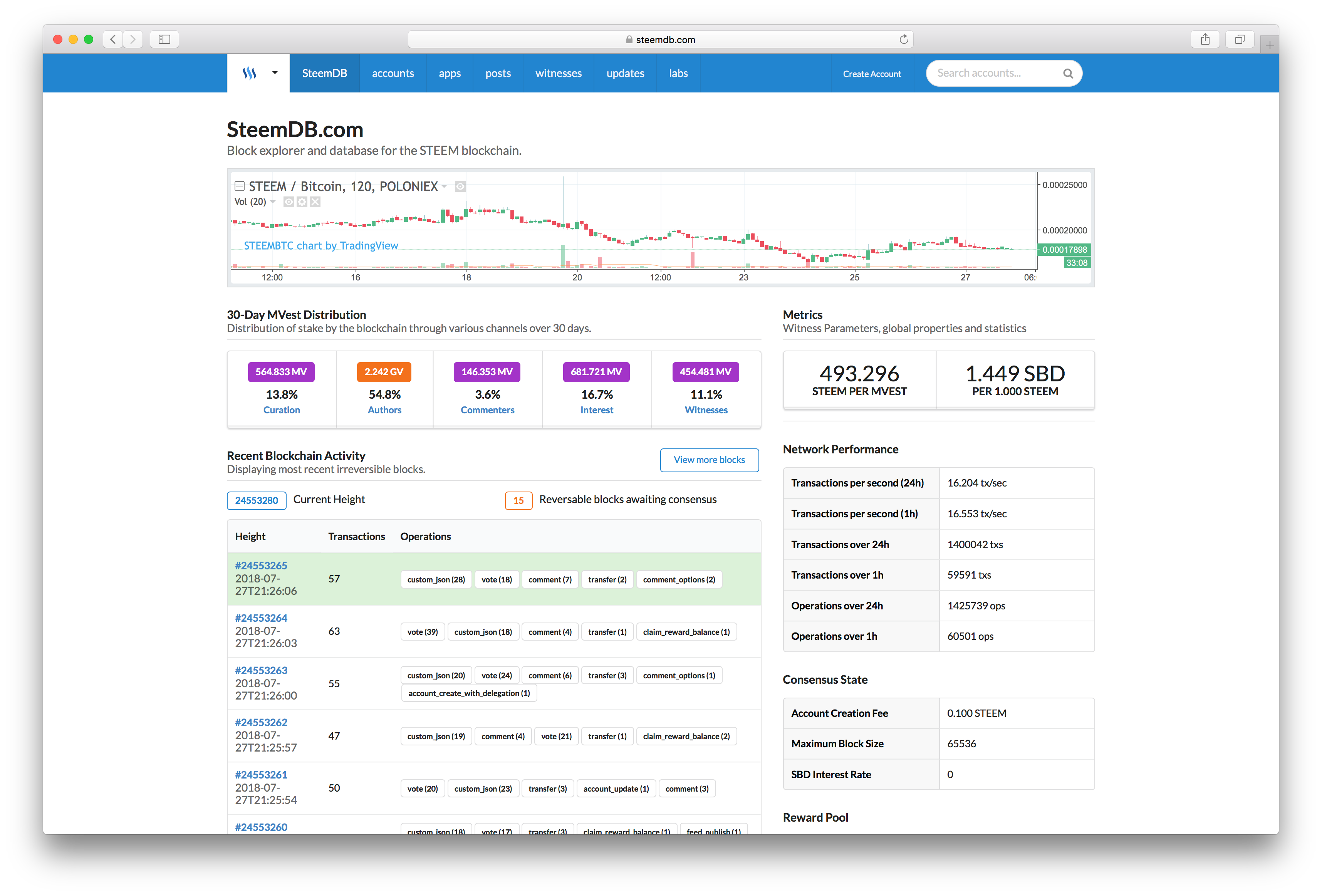Show all tabs in Safari
The height and width of the screenshot is (896, 1322).
coord(1240,39)
